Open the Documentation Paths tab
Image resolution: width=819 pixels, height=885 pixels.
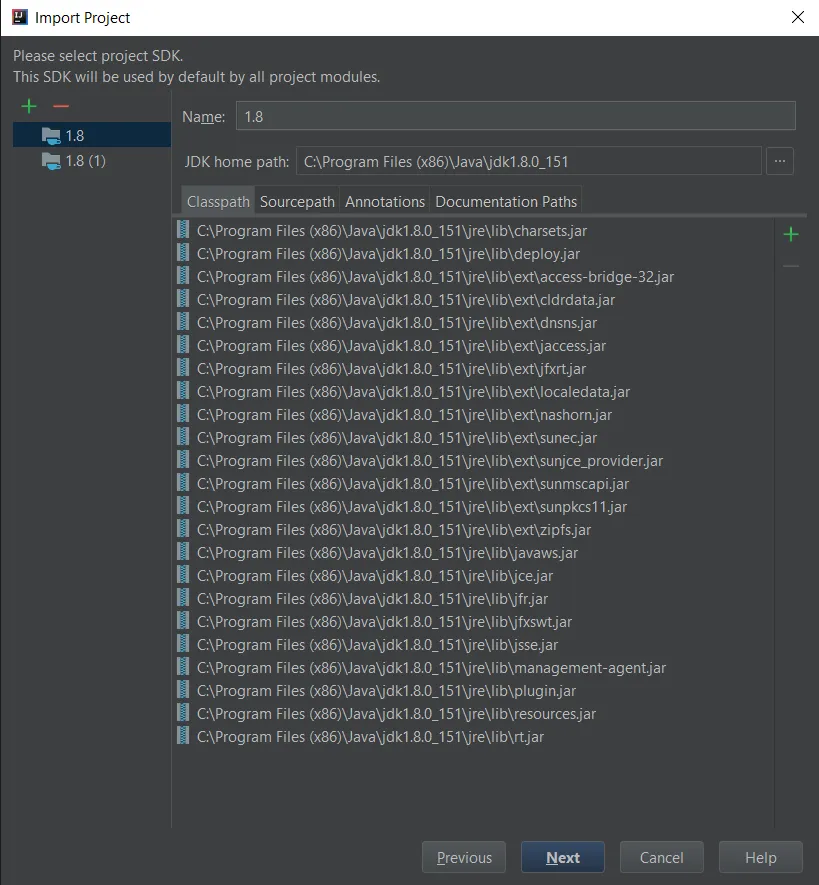click(x=506, y=201)
